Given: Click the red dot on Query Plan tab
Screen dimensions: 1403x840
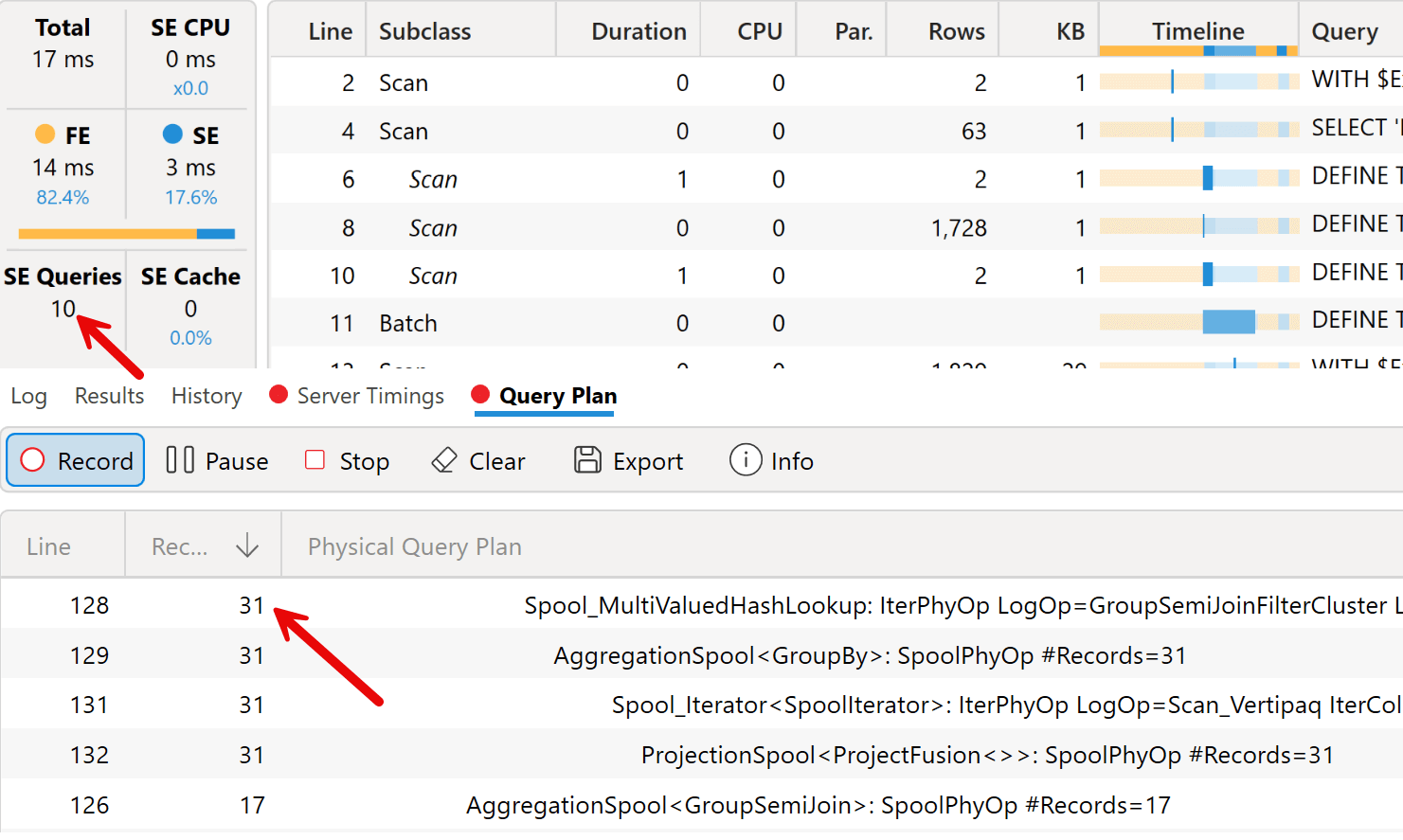Looking at the screenshot, I should 480,395.
